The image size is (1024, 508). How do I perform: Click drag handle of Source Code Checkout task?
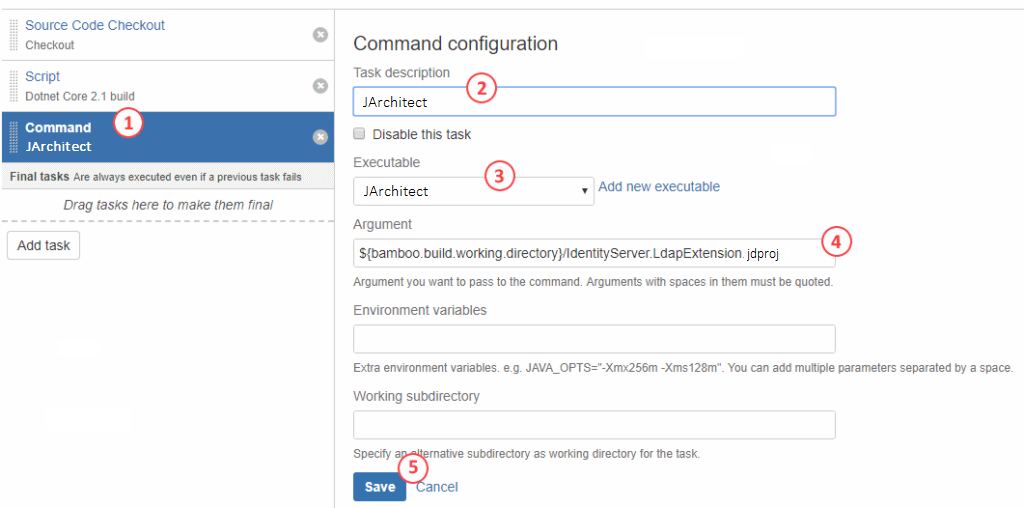(14, 35)
